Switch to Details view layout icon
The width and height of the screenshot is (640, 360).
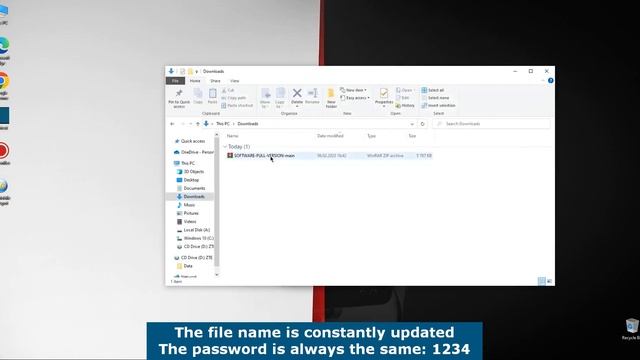point(542,281)
